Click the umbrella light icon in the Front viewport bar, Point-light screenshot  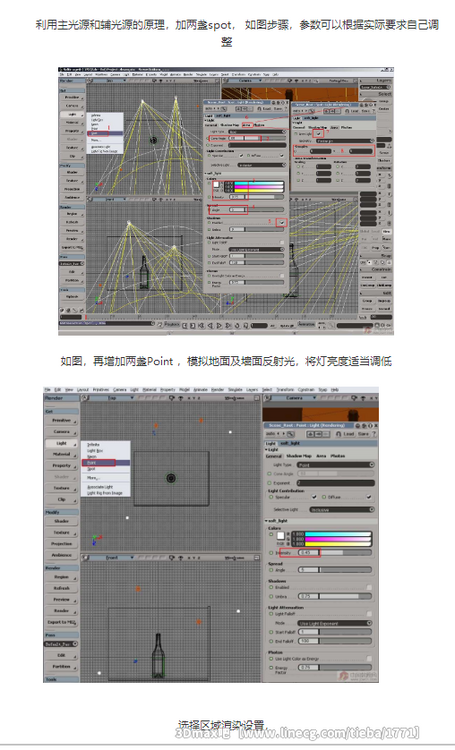180,558
